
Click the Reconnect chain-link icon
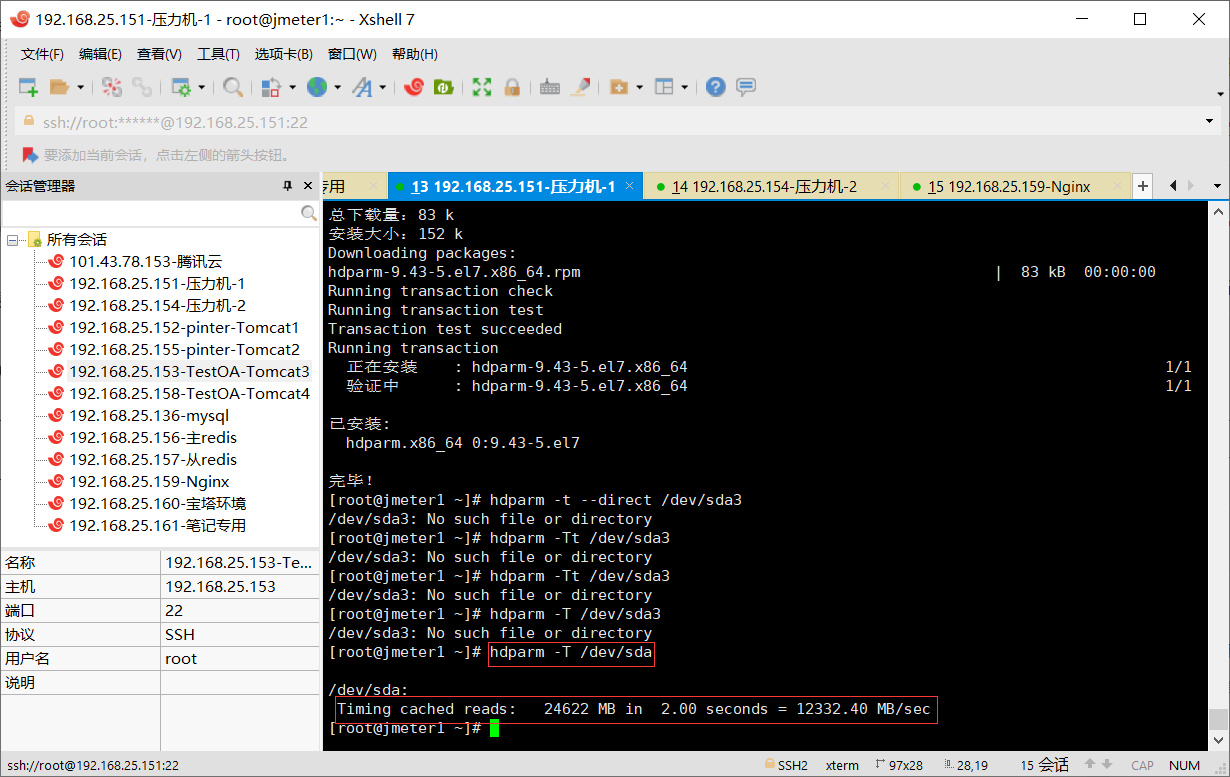coord(142,87)
